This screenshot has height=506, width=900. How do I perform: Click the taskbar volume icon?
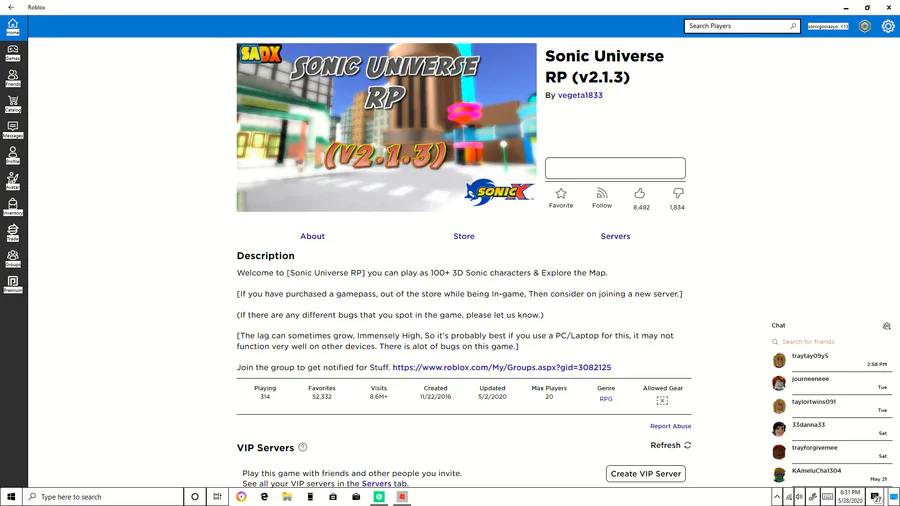point(800,497)
